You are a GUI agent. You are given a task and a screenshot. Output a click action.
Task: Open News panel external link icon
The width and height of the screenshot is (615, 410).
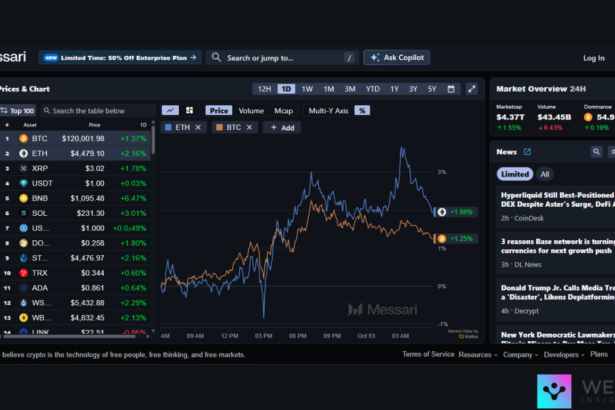pyautogui.click(x=528, y=152)
